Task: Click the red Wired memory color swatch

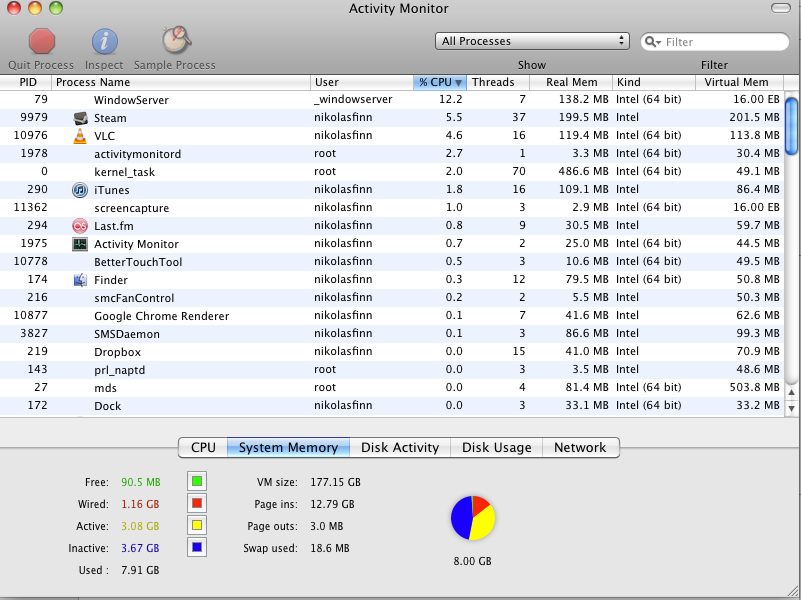Action: [197, 503]
